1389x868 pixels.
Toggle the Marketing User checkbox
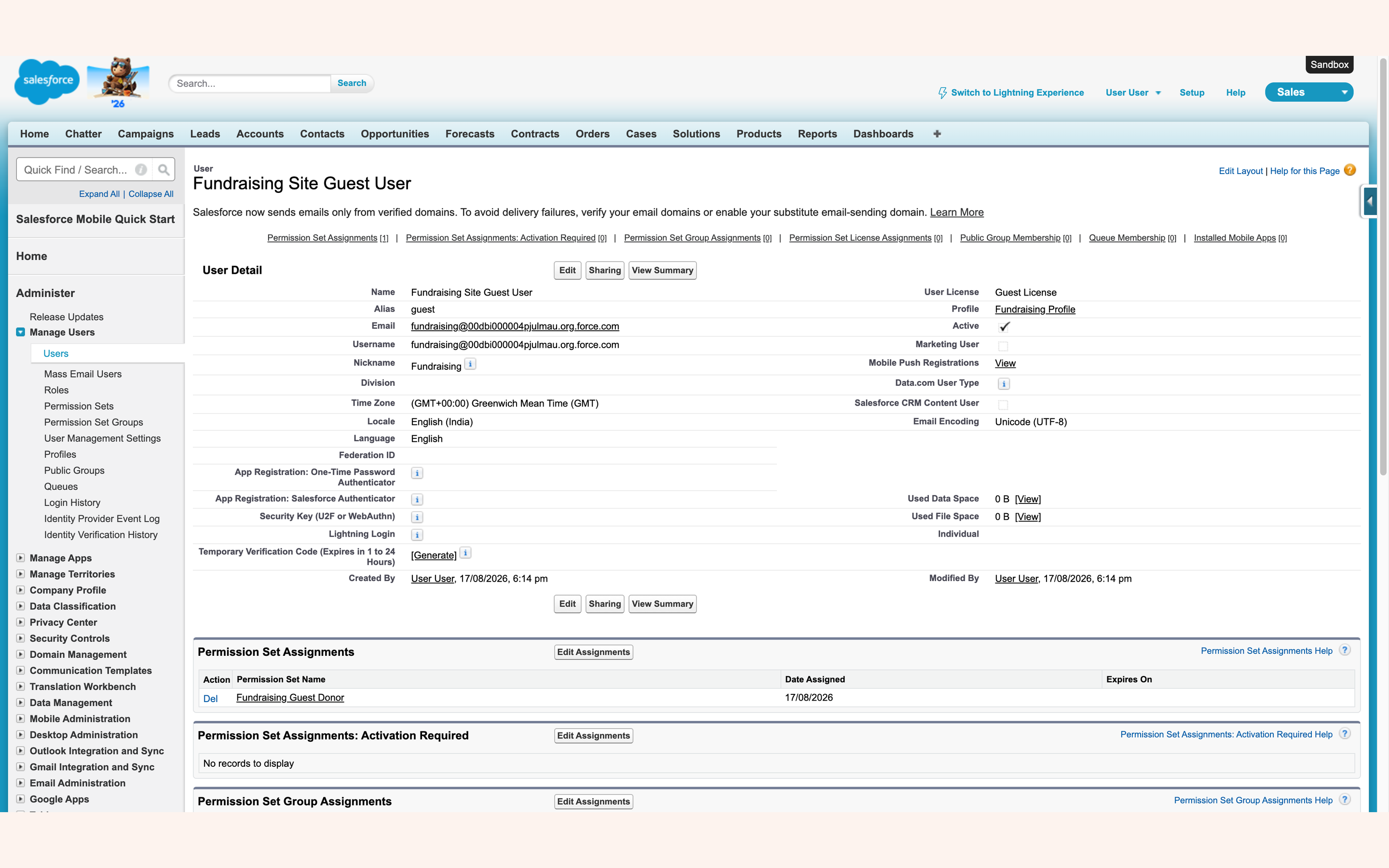coord(1003,346)
